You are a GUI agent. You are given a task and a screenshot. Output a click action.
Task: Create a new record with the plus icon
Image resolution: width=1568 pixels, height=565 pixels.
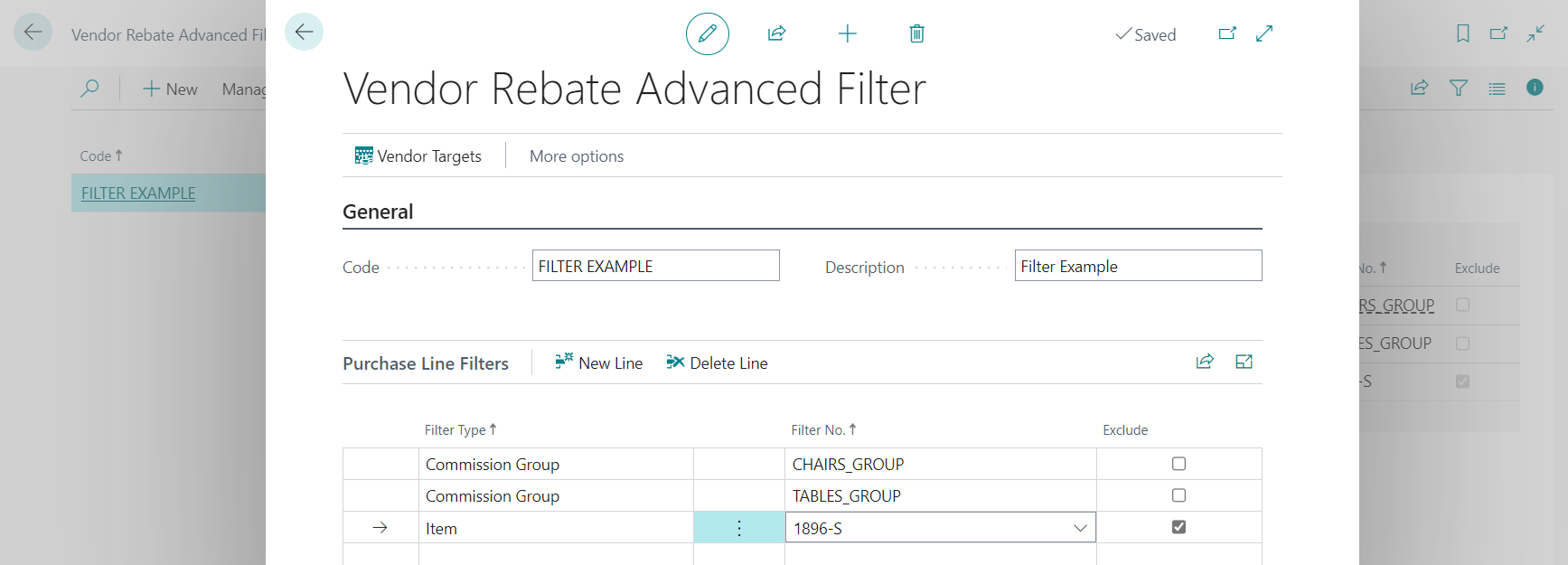(x=847, y=34)
